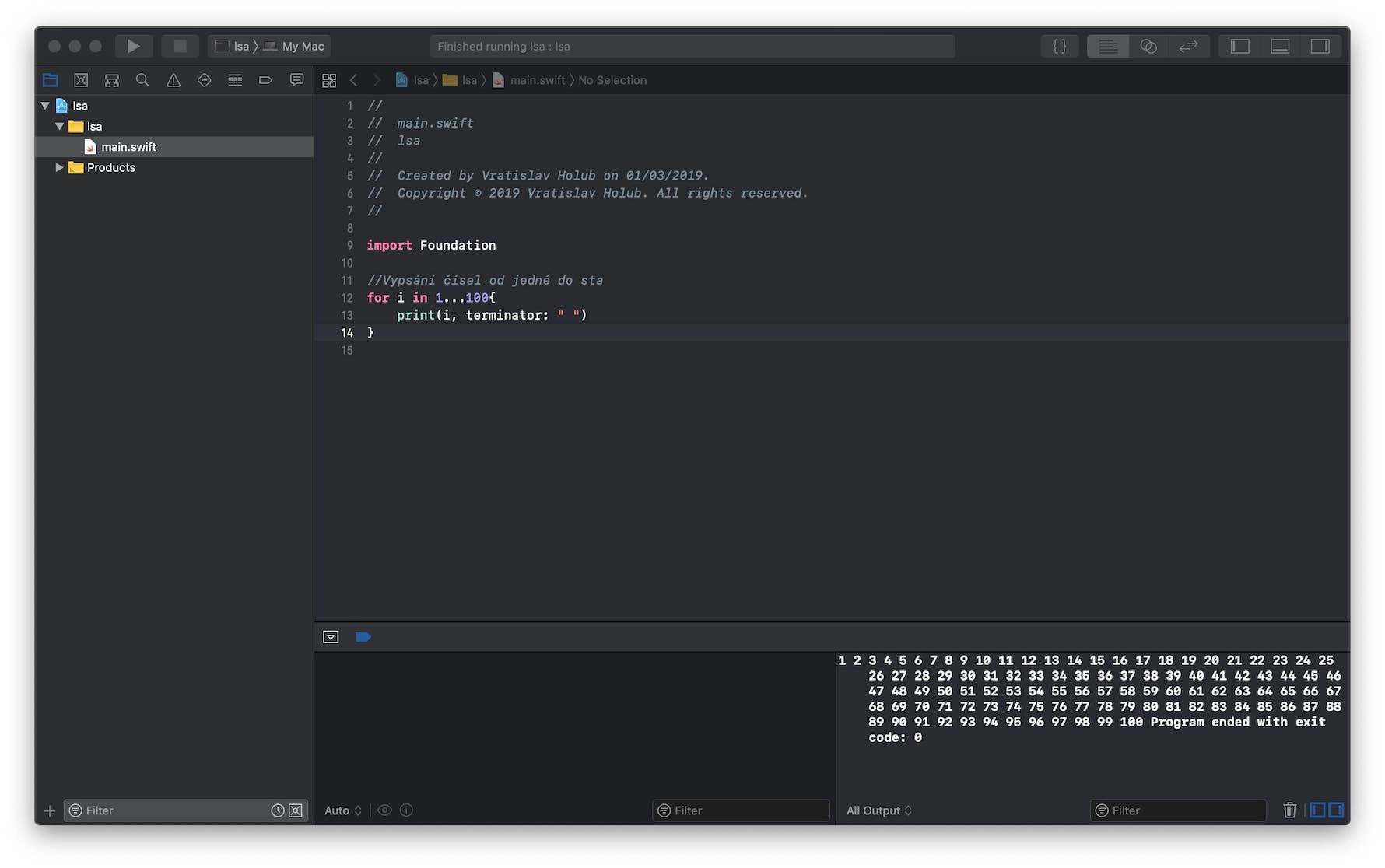Filter files with source control status
Image resolution: width=1385 pixels, height=868 pixels.
(296, 810)
